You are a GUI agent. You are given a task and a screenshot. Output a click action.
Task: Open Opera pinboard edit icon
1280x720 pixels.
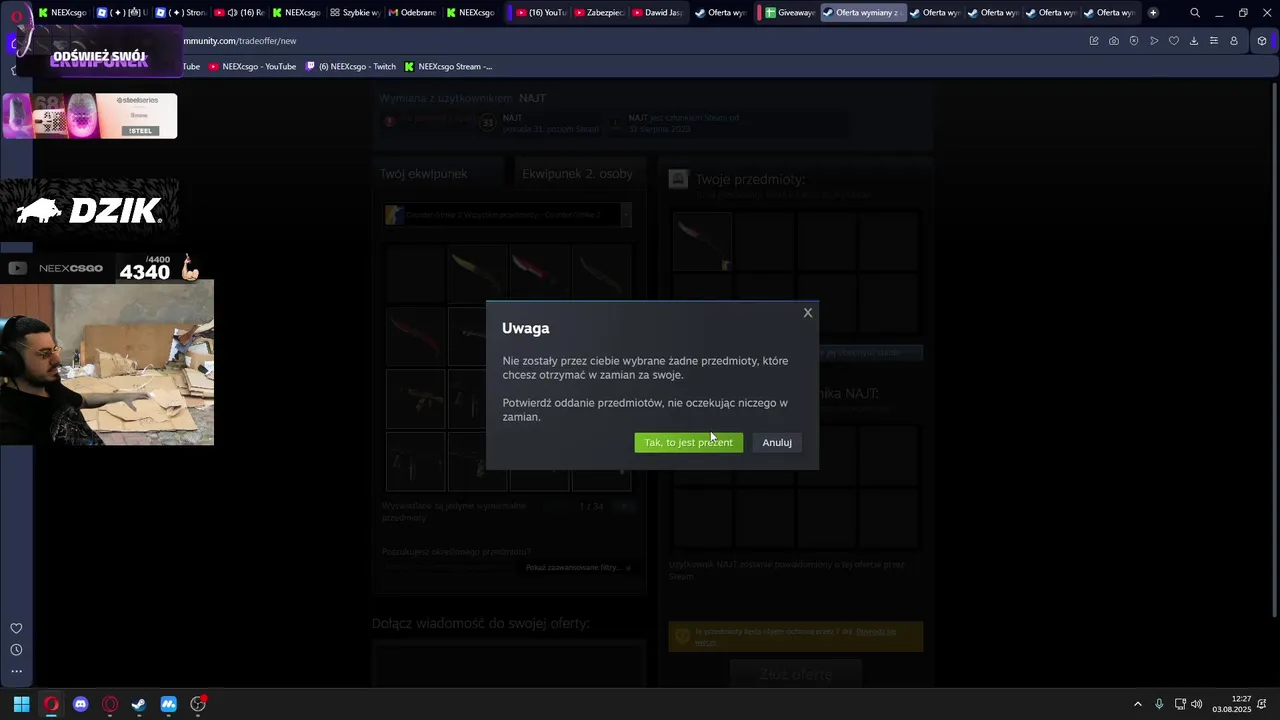pos(1093,41)
